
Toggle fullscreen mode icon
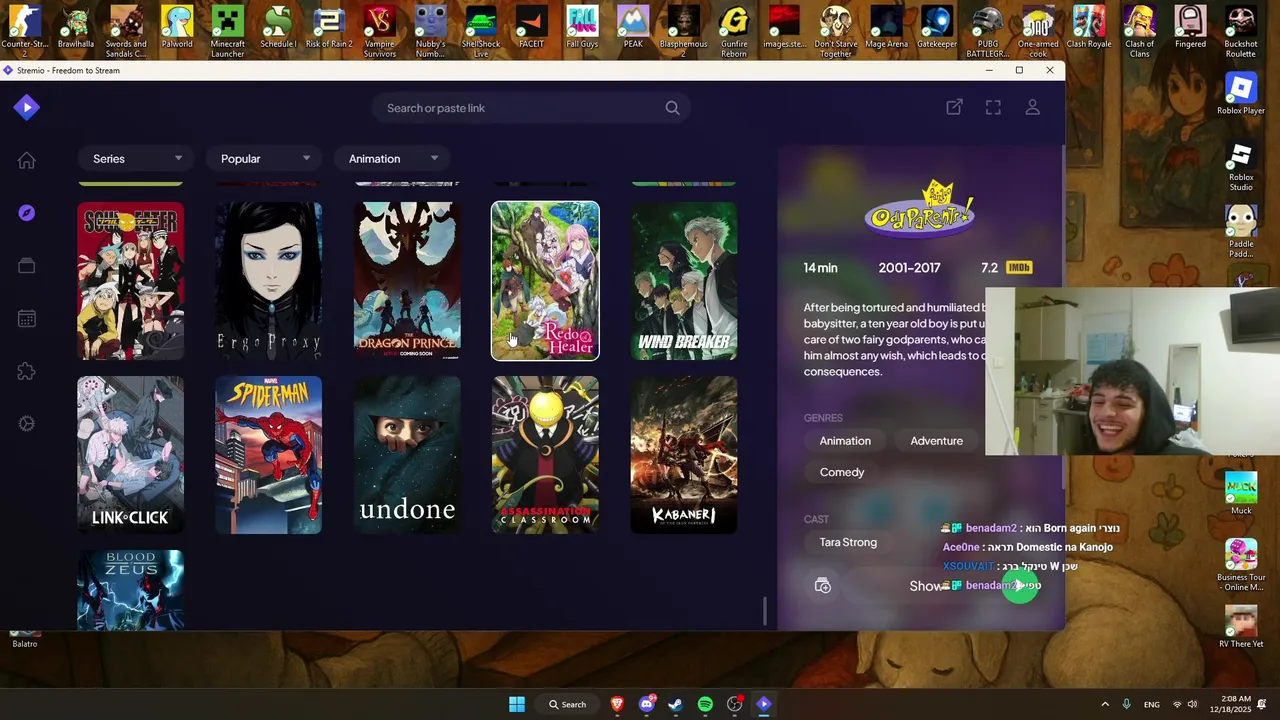coord(993,107)
